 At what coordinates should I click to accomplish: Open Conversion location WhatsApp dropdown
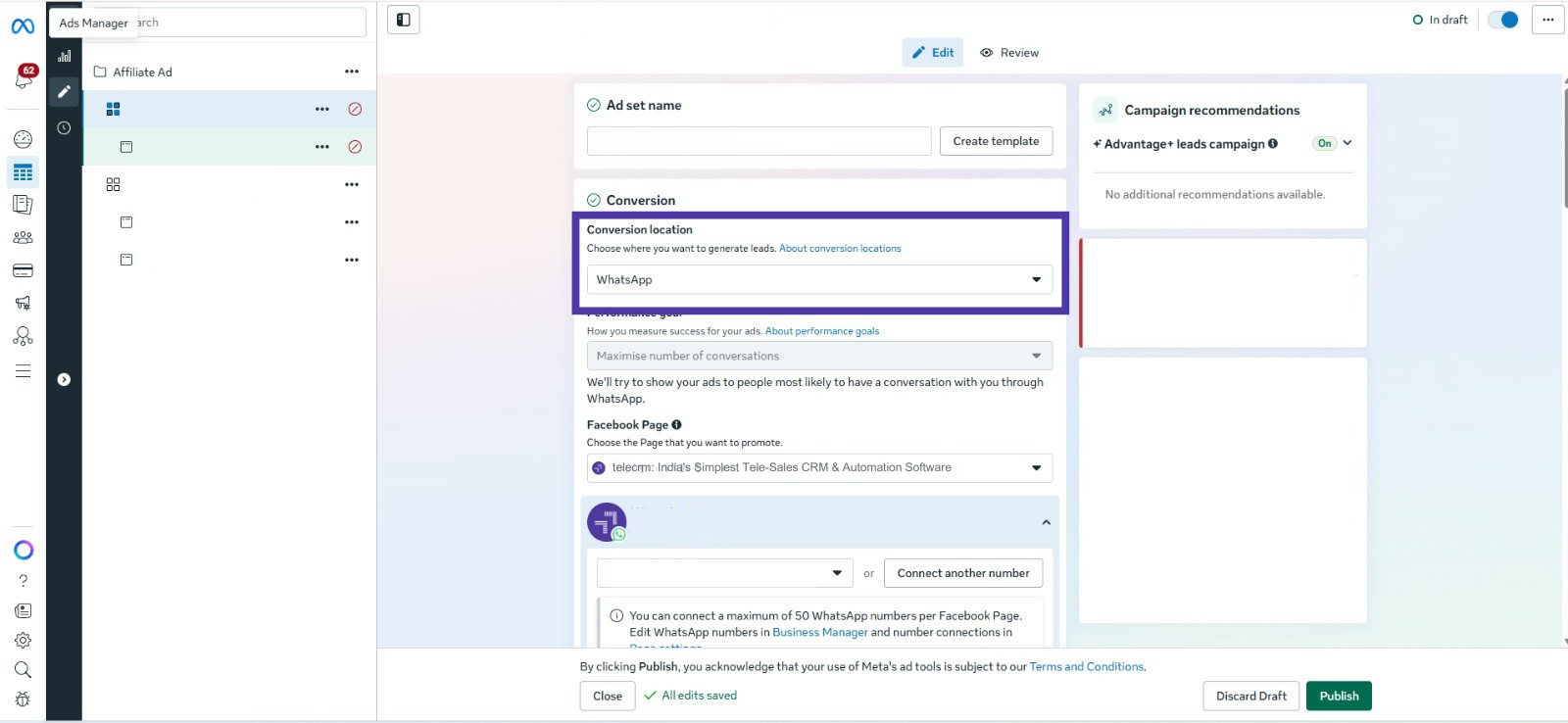tap(819, 279)
